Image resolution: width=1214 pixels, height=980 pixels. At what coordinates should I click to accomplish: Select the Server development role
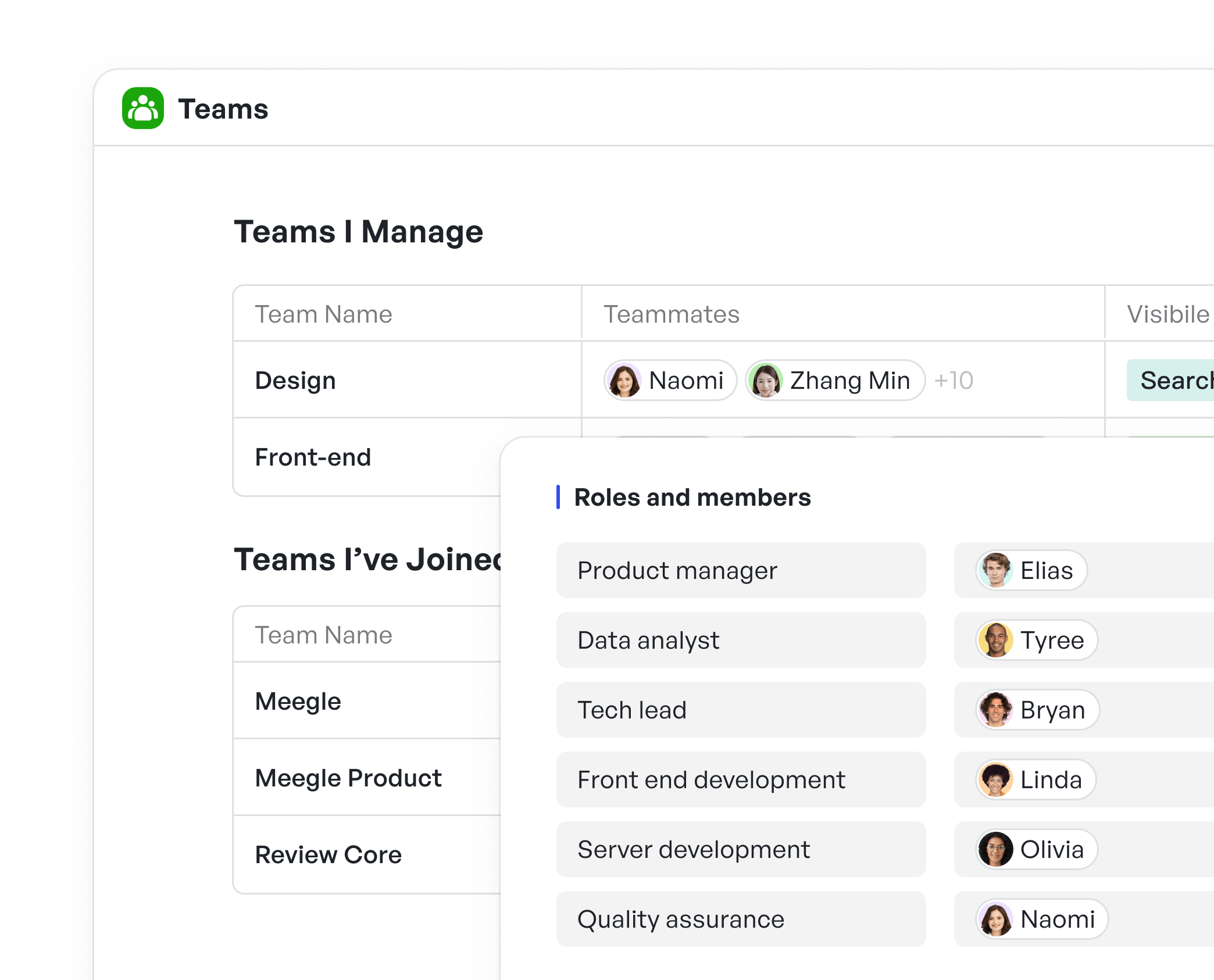click(x=741, y=849)
